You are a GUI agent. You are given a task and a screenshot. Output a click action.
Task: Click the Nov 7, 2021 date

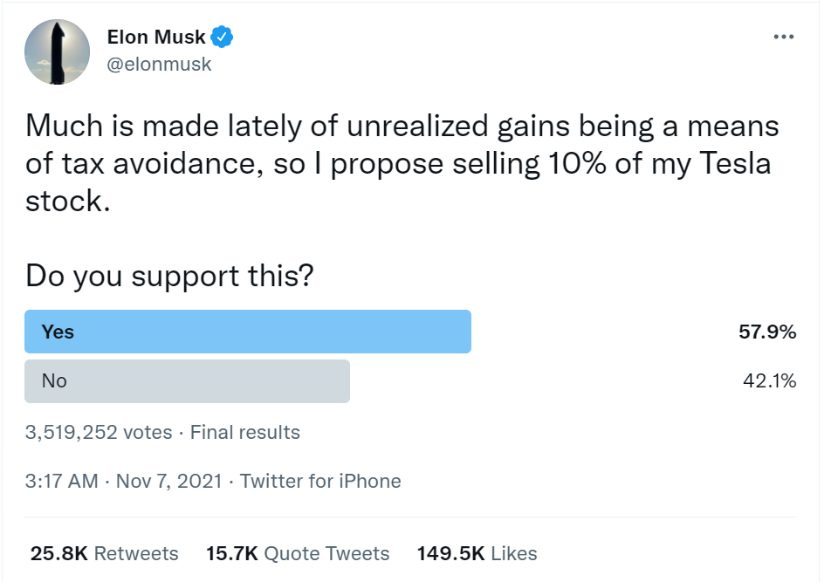pyautogui.click(x=165, y=481)
